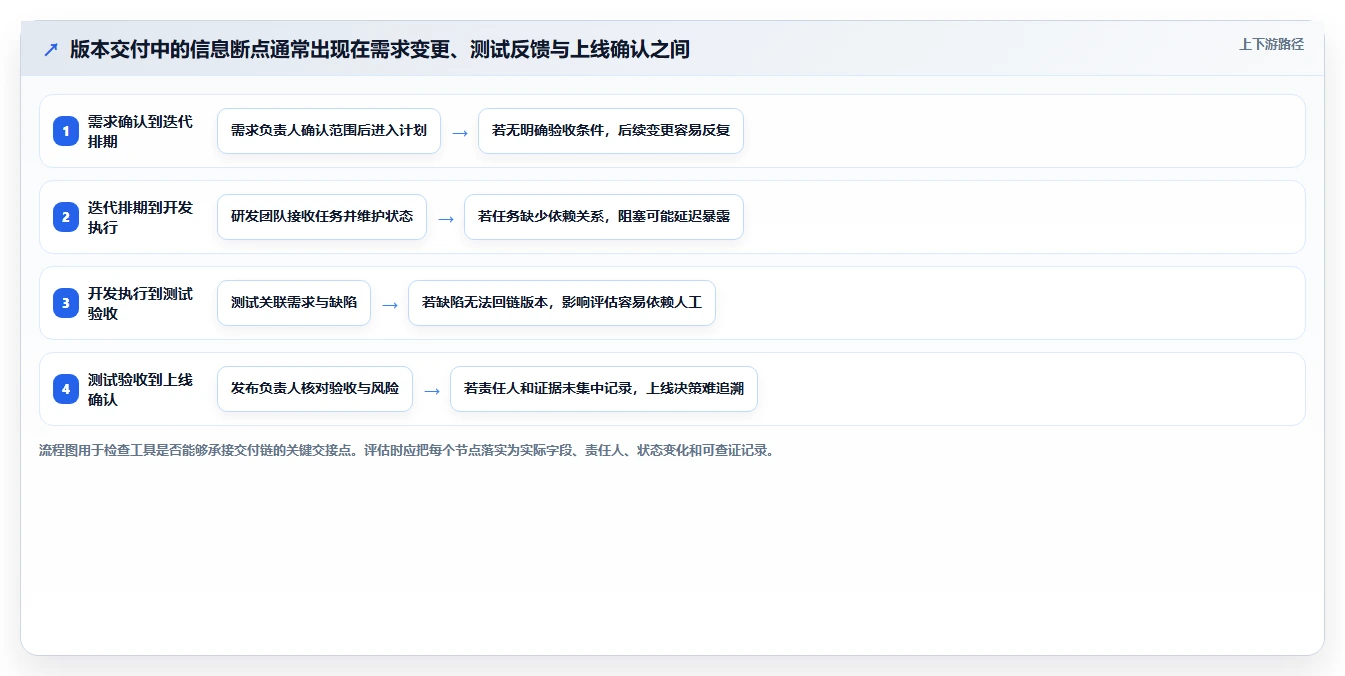Click the step label 开发执行到测试验收
Image resolution: width=1345 pixels, height=676 pixels.
(x=140, y=303)
